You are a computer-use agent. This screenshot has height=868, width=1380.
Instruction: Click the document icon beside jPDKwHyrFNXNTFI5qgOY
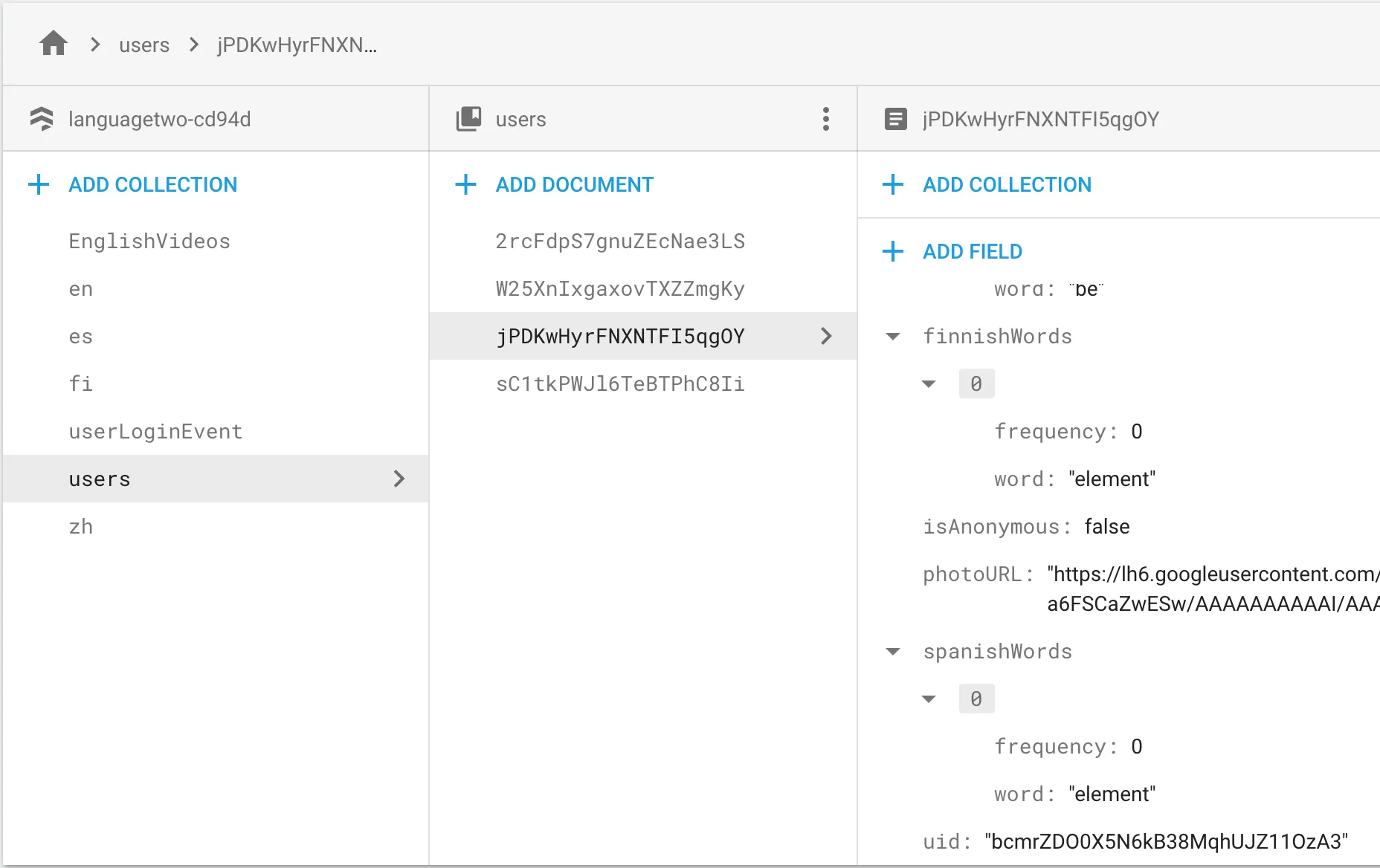click(x=895, y=119)
